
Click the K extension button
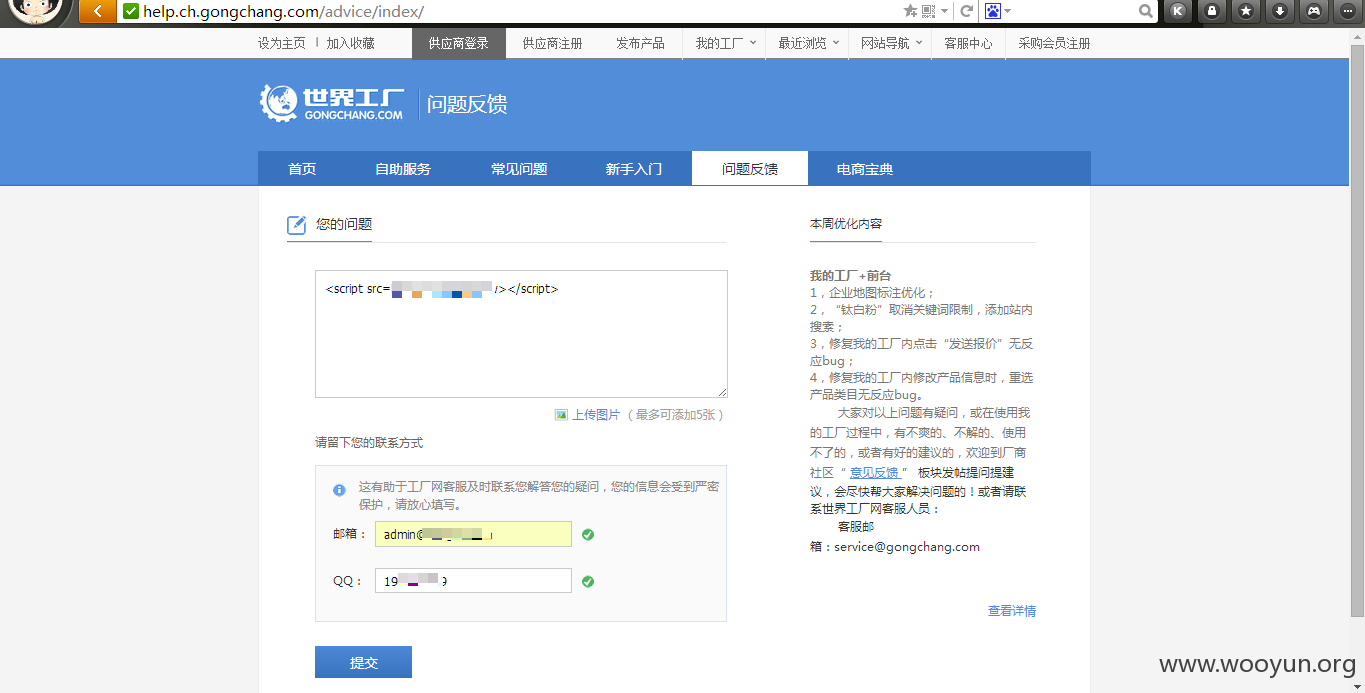(x=1178, y=11)
